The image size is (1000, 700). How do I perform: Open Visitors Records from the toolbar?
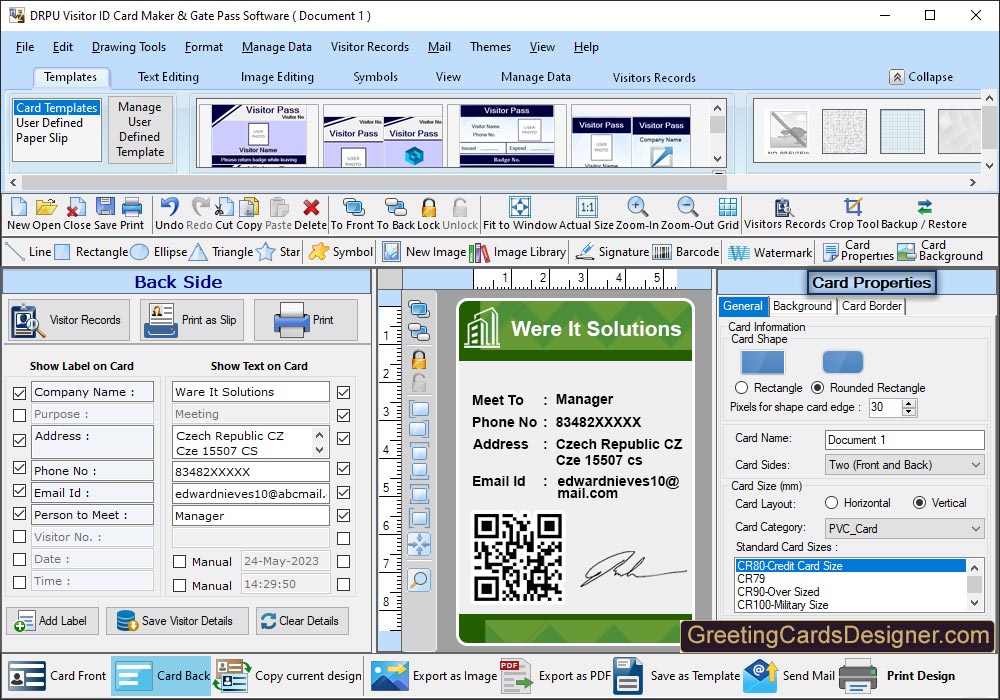[x=784, y=214]
